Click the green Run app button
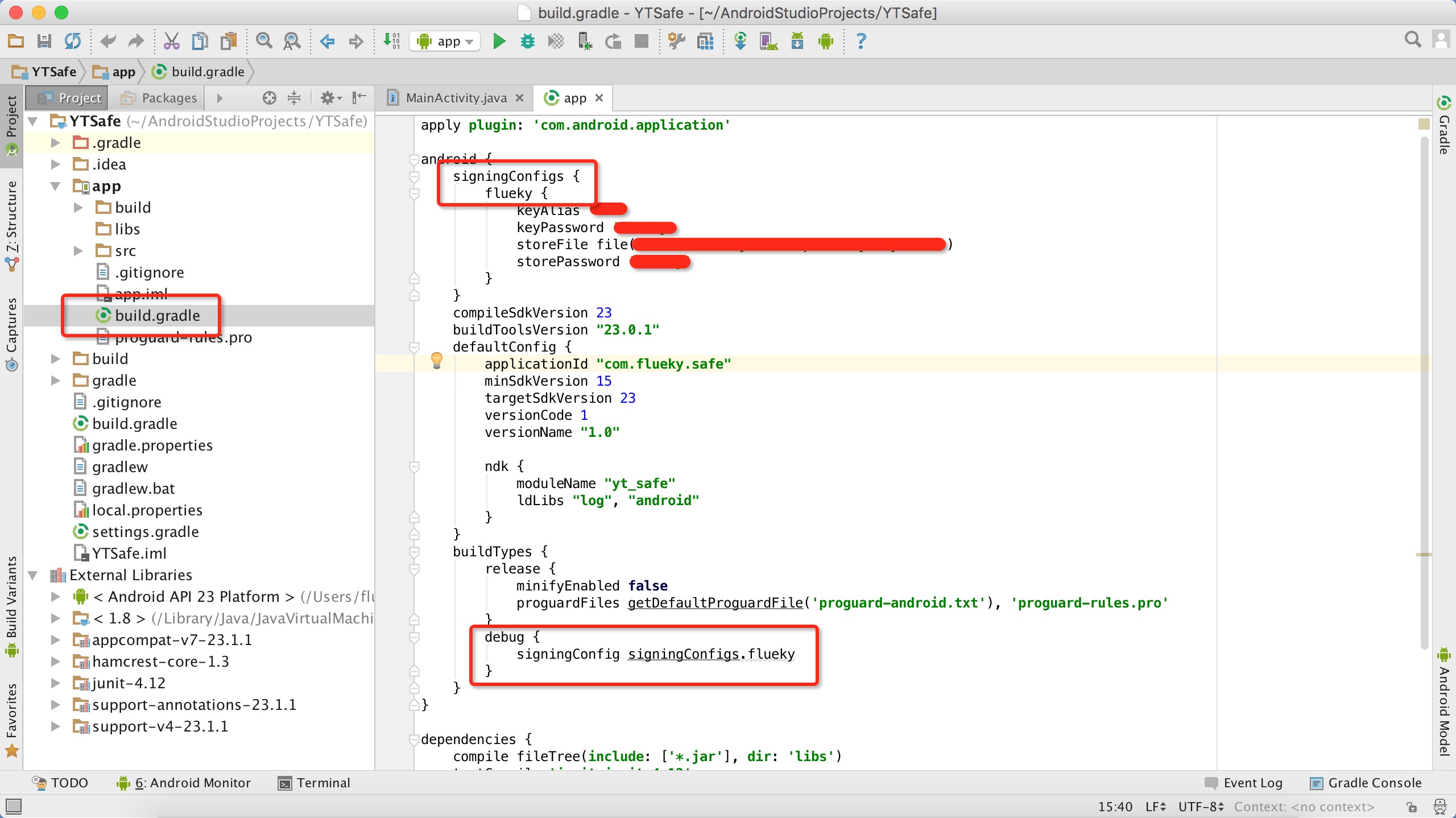The height and width of the screenshot is (818, 1456). point(499,41)
